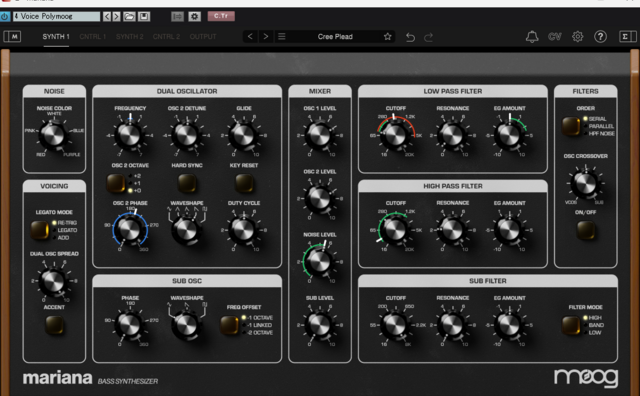640x396 pixels.
Task: Click the high pass EG Amount knob
Action: click(x=509, y=229)
